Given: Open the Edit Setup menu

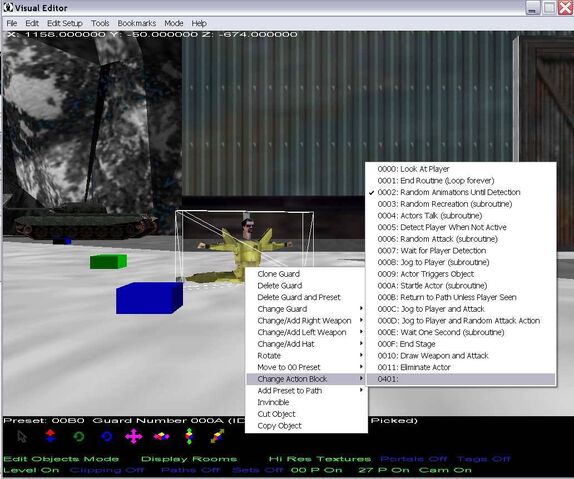Looking at the screenshot, I should pyautogui.click(x=65, y=23).
